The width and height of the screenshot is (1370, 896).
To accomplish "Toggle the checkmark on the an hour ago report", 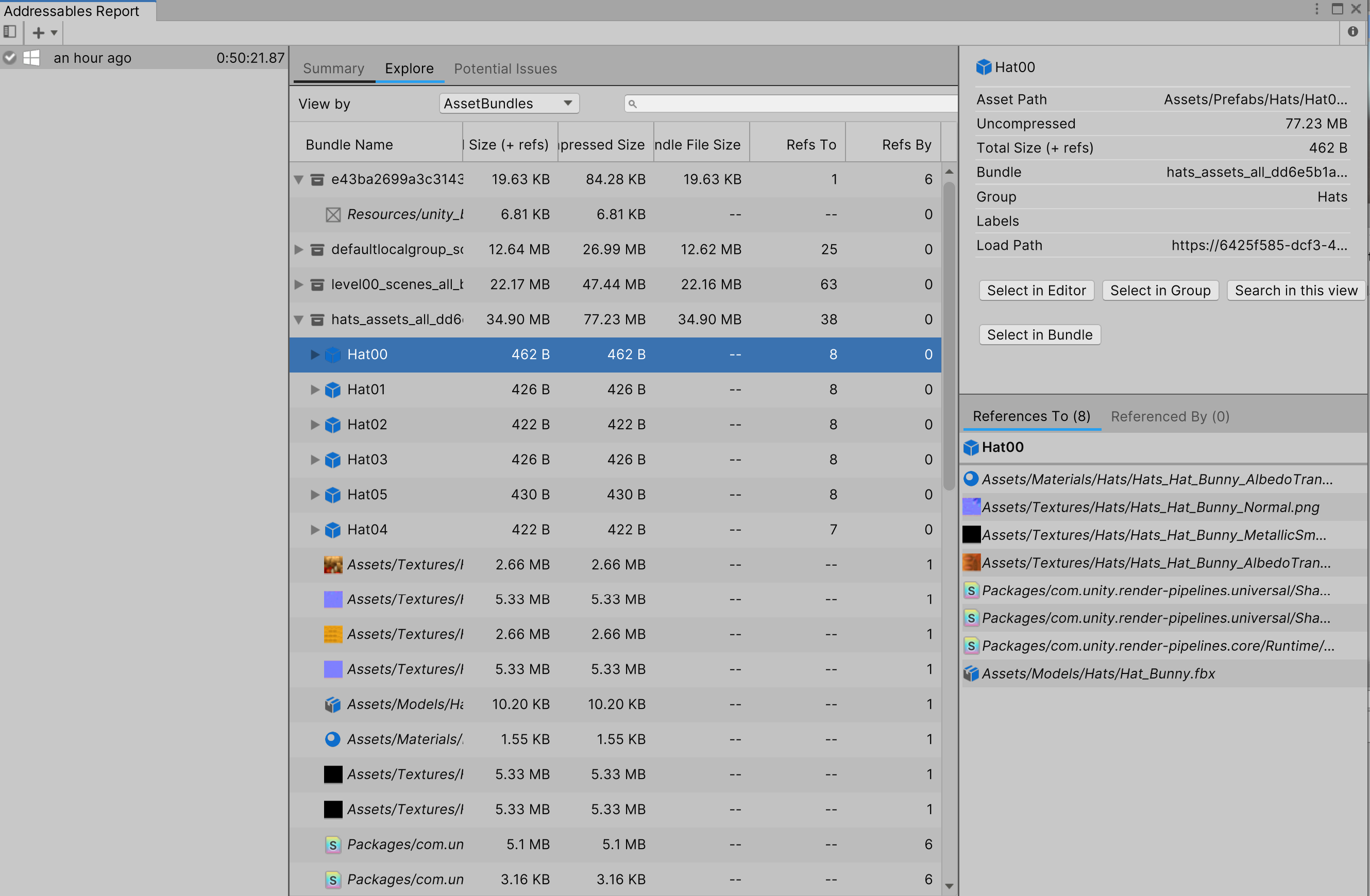I will click(10, 58).
